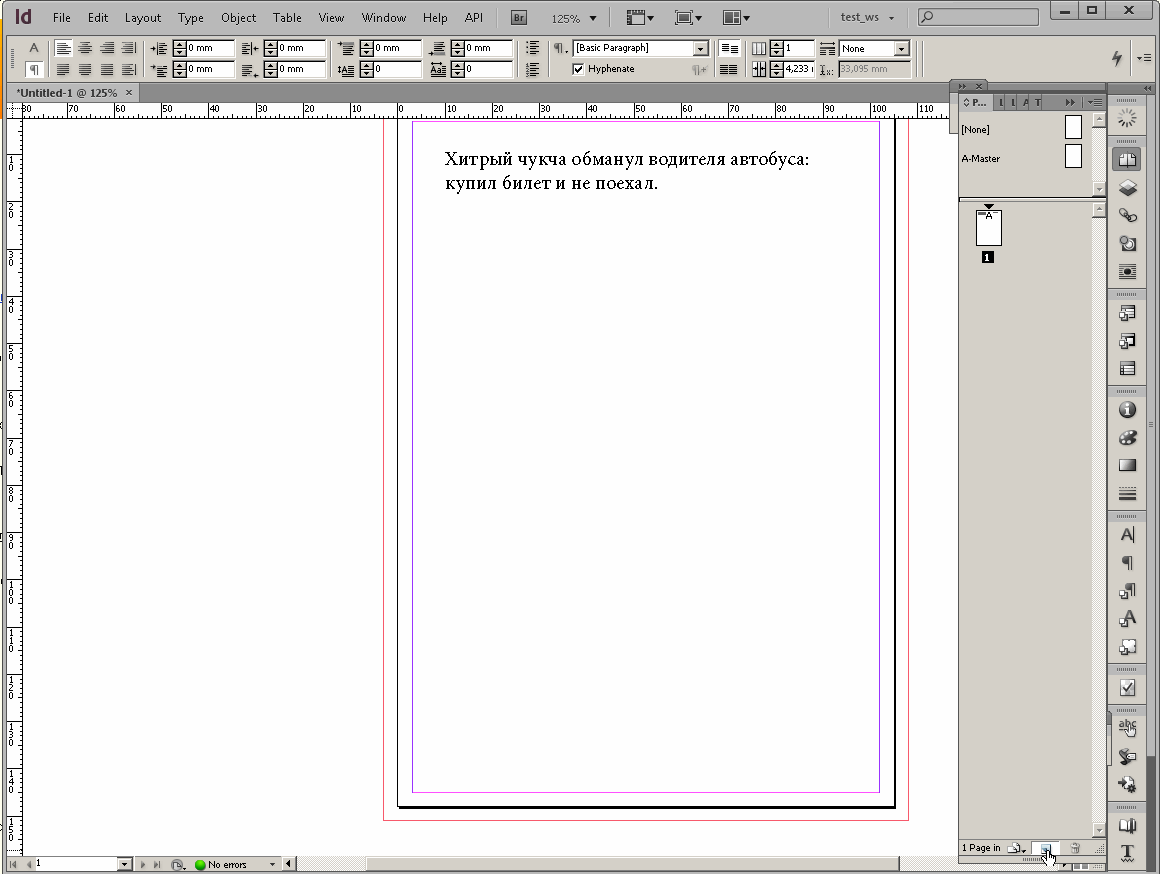This screenshot has height=874, width=1160.
Task: Open the Character panel icon in dock
Action: click(x=1127, y=535)
